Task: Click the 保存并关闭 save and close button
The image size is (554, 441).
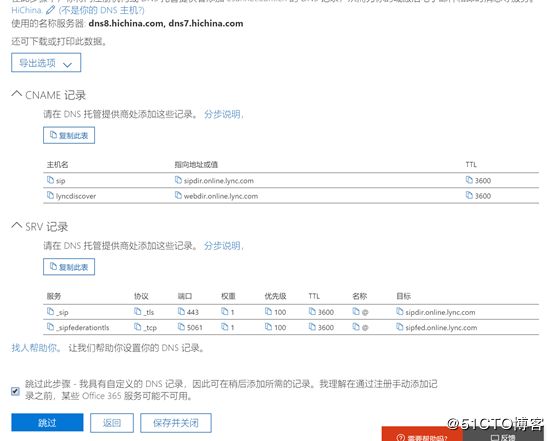Action: click(176, 423)
